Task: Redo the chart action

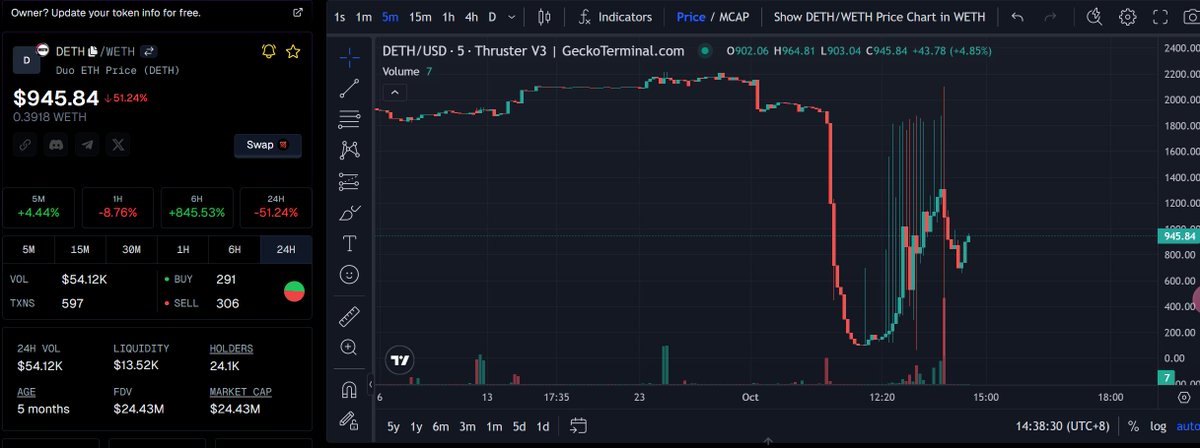Action: point(1050,17)
